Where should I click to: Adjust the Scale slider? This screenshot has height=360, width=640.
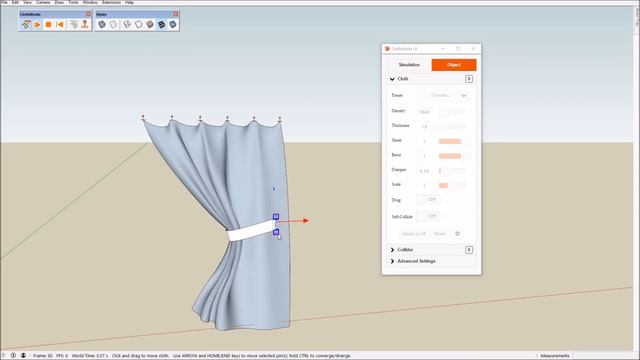pyautogui.click(x=452, y=185)
